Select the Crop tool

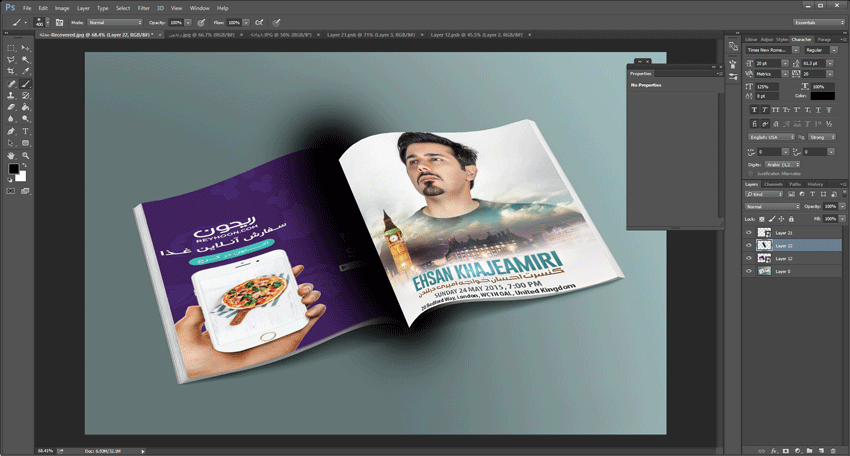(x=11, y=72)
